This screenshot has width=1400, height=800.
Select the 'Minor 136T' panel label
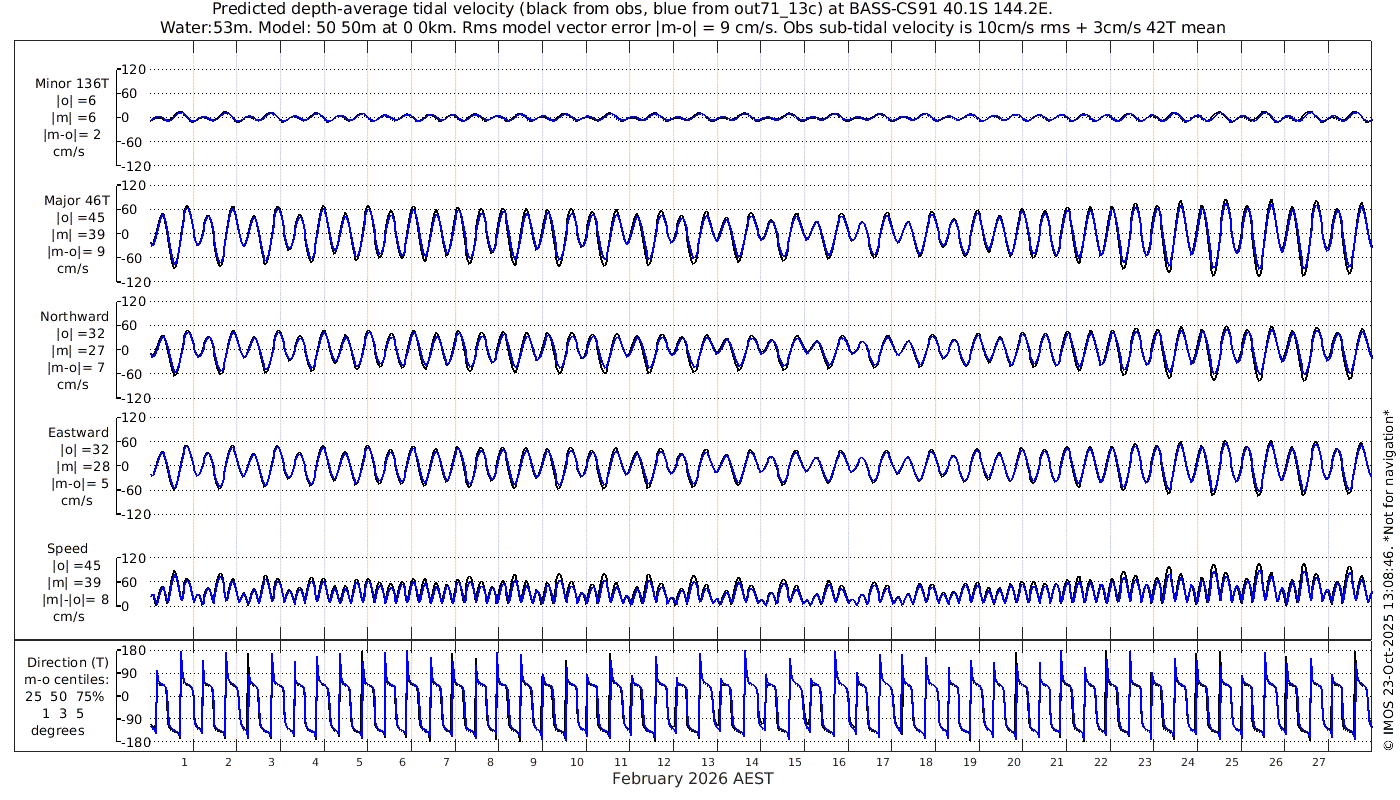[x=72, y=84]
